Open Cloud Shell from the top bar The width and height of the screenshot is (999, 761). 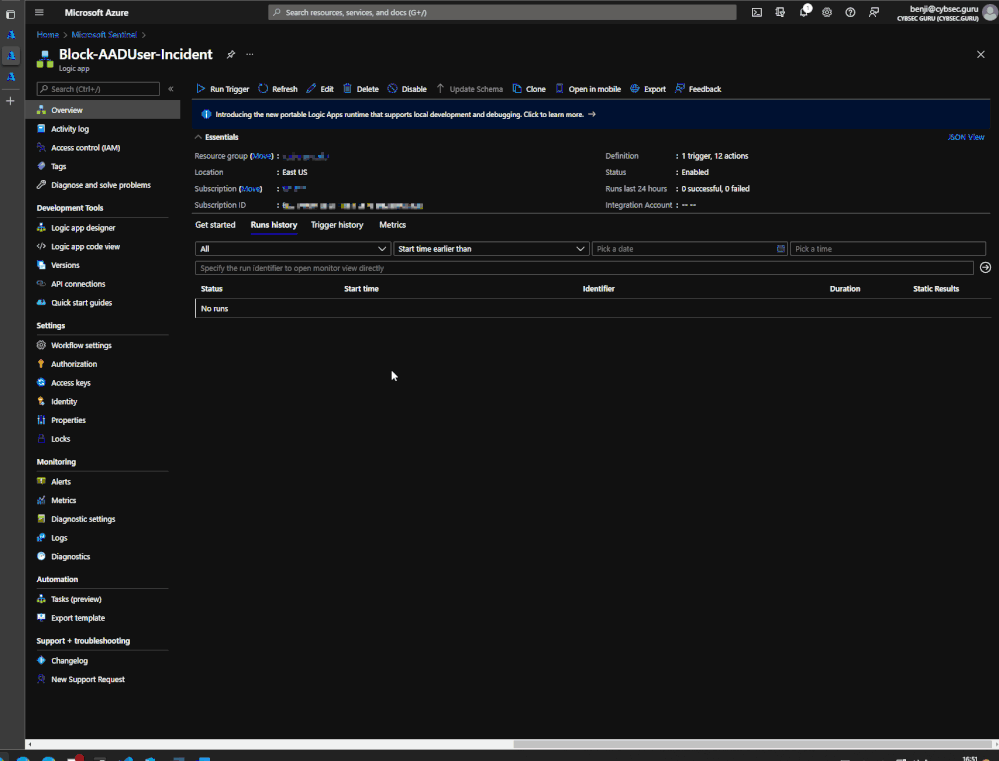tap(757, 12)
